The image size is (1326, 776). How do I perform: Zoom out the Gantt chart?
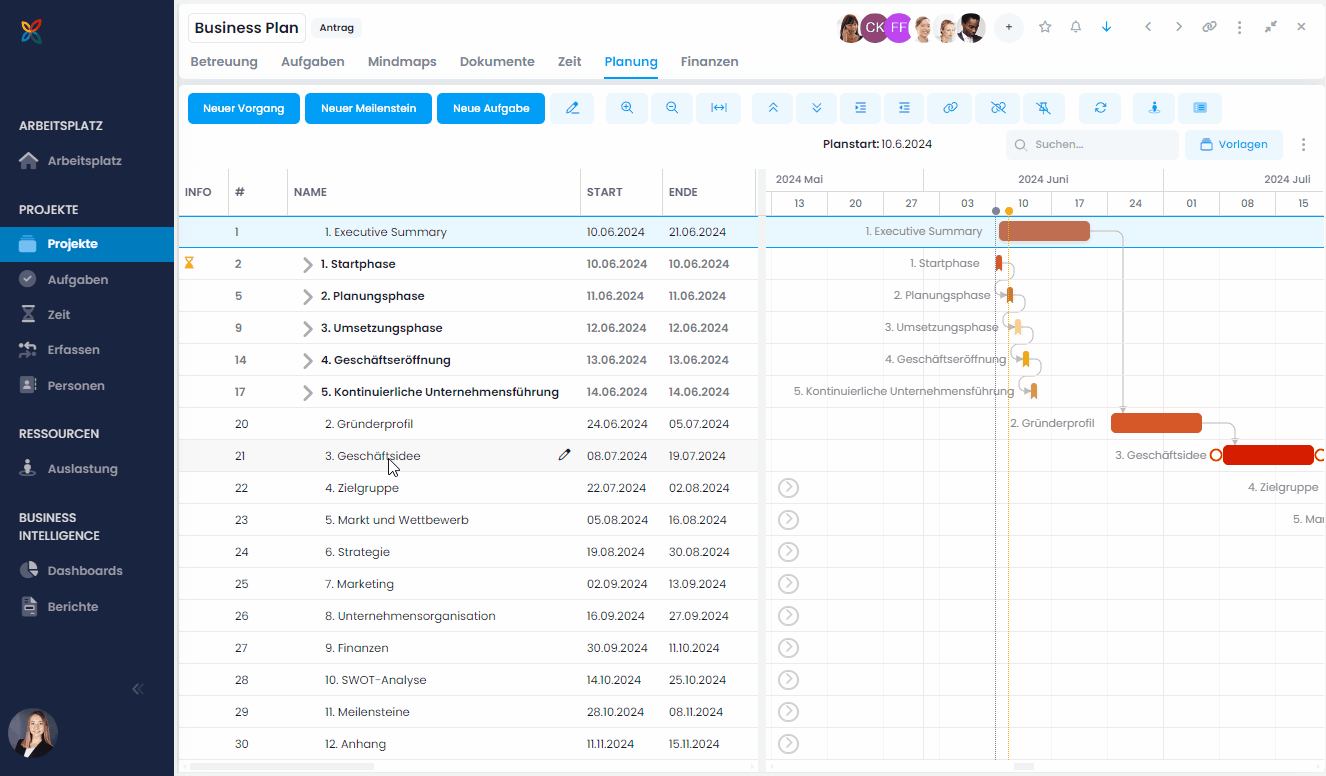click(x=672, y=108)
